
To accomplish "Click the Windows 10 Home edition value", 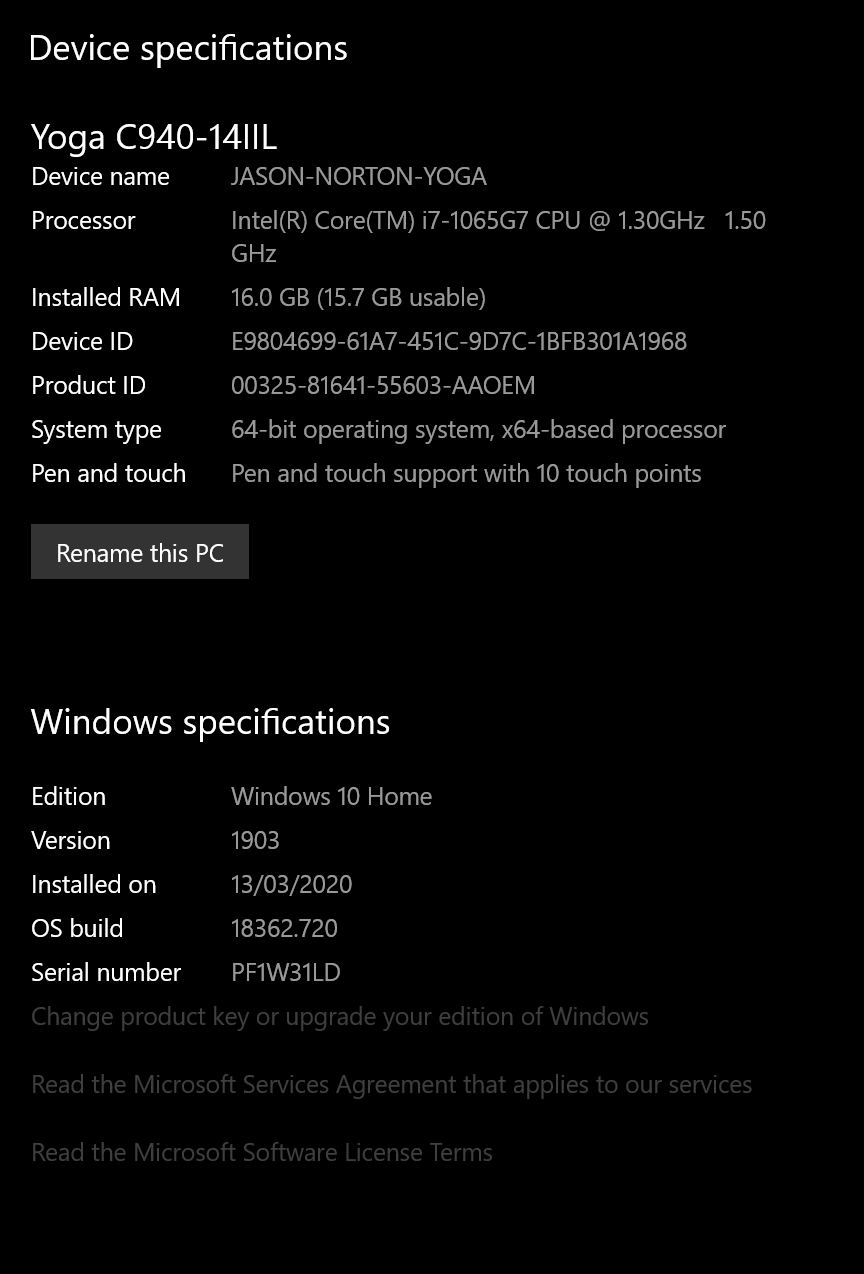I will (x=331, y=797).
